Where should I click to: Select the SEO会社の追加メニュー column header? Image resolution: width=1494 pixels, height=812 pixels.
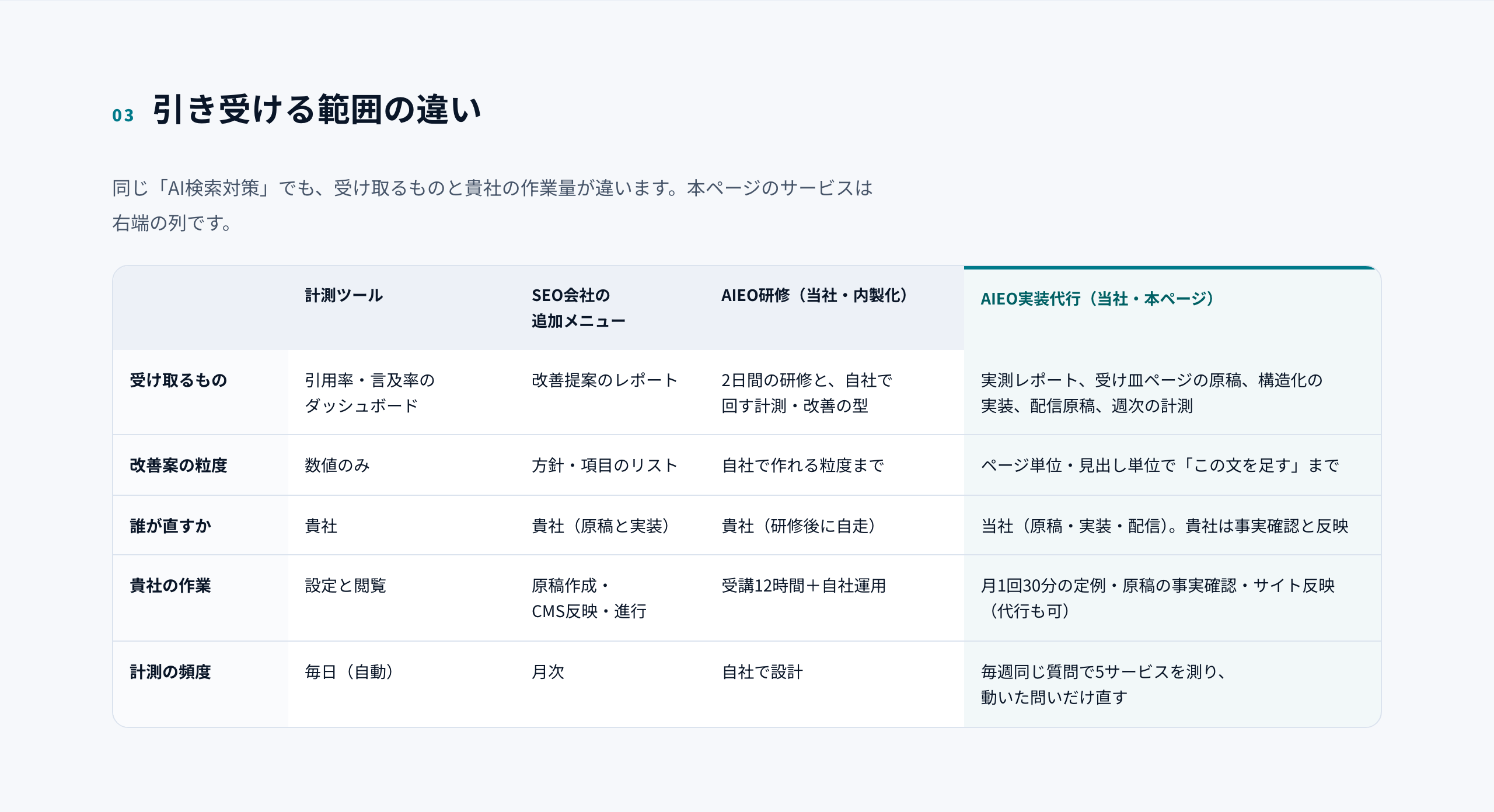click(578, 308)
